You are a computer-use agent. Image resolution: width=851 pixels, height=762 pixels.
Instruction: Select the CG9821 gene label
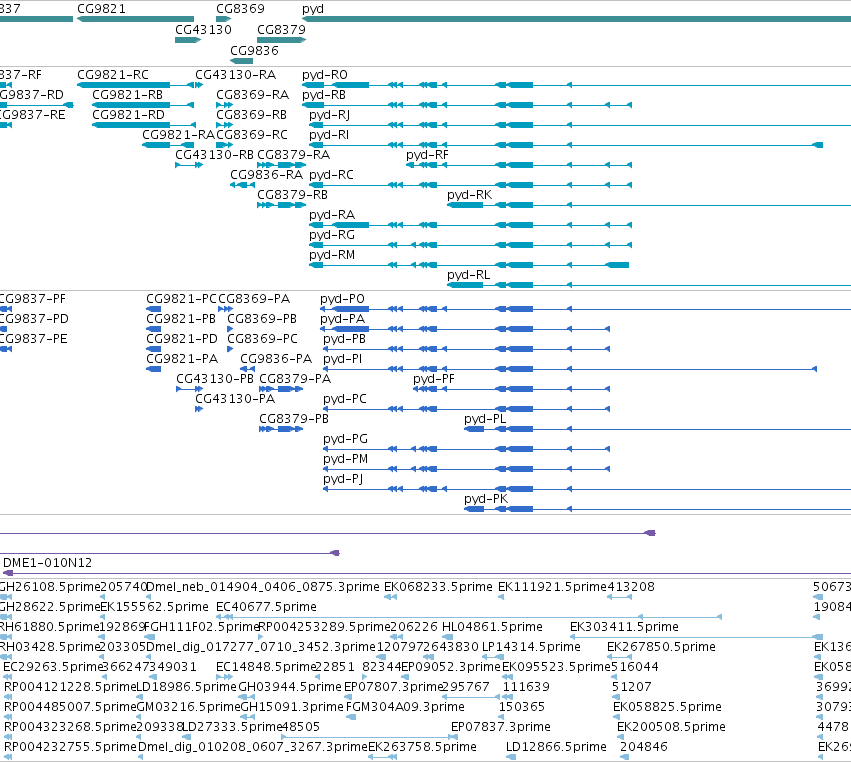pyautogui.click(x=101, y=9)
